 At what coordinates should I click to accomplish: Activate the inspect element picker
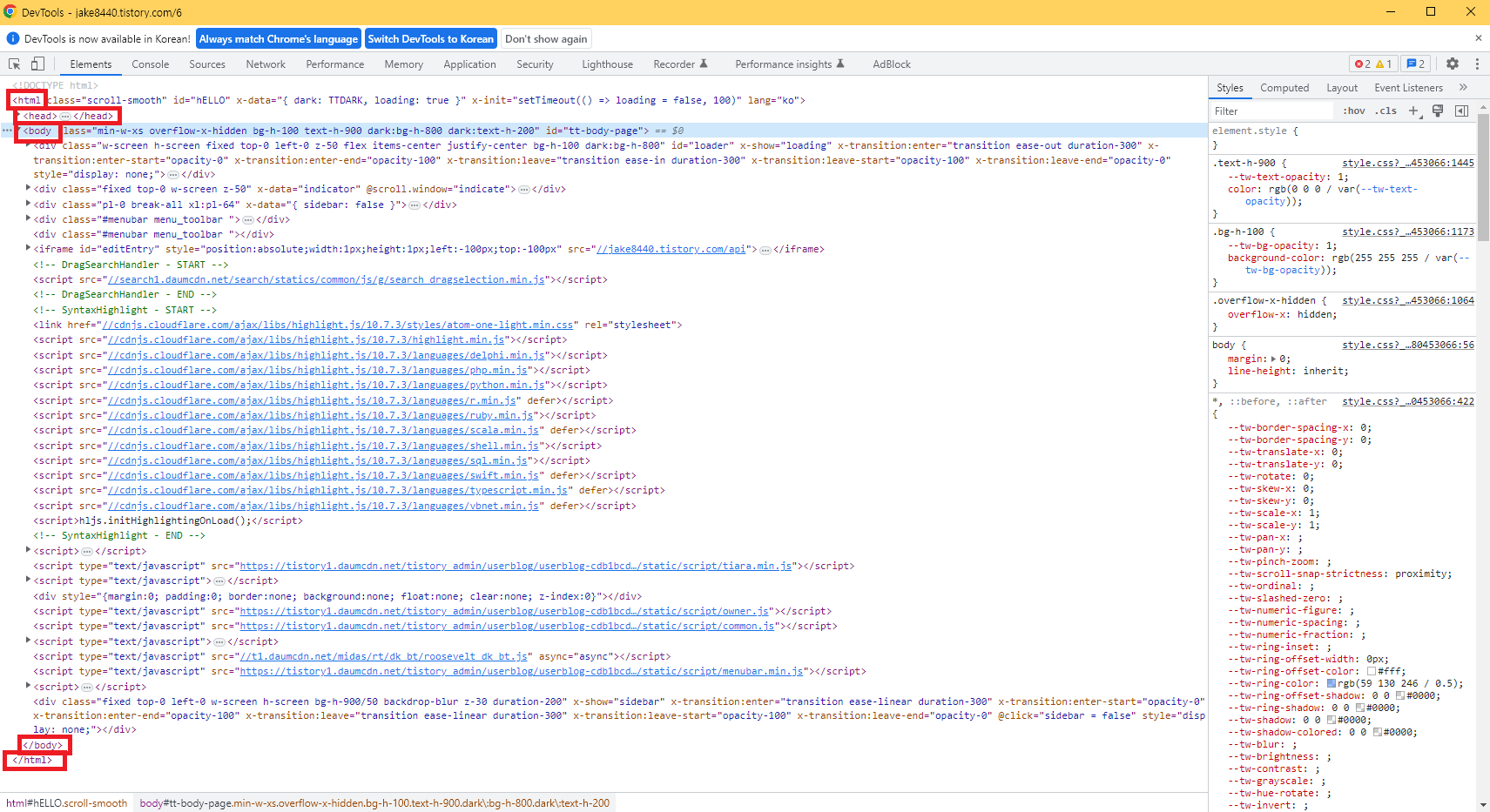(x=14, y=64)
